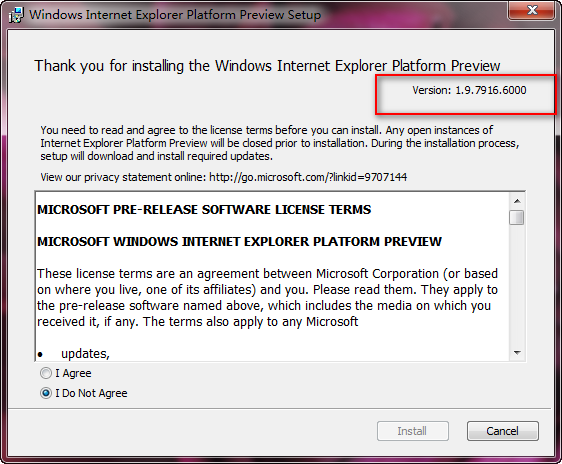This screenshot has height=464, width=562.
Task: Click the license scrollbar down arrow
Action: [517, 353]
